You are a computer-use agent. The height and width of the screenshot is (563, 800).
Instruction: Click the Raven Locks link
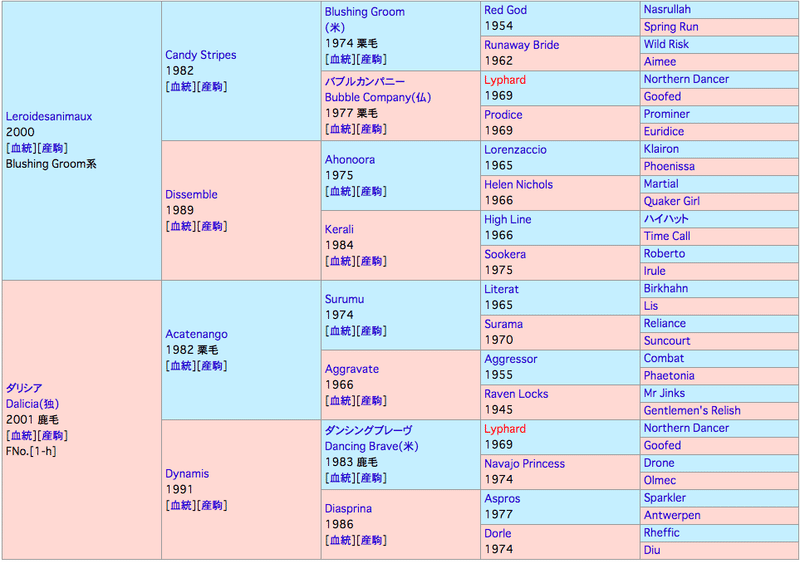516,394
